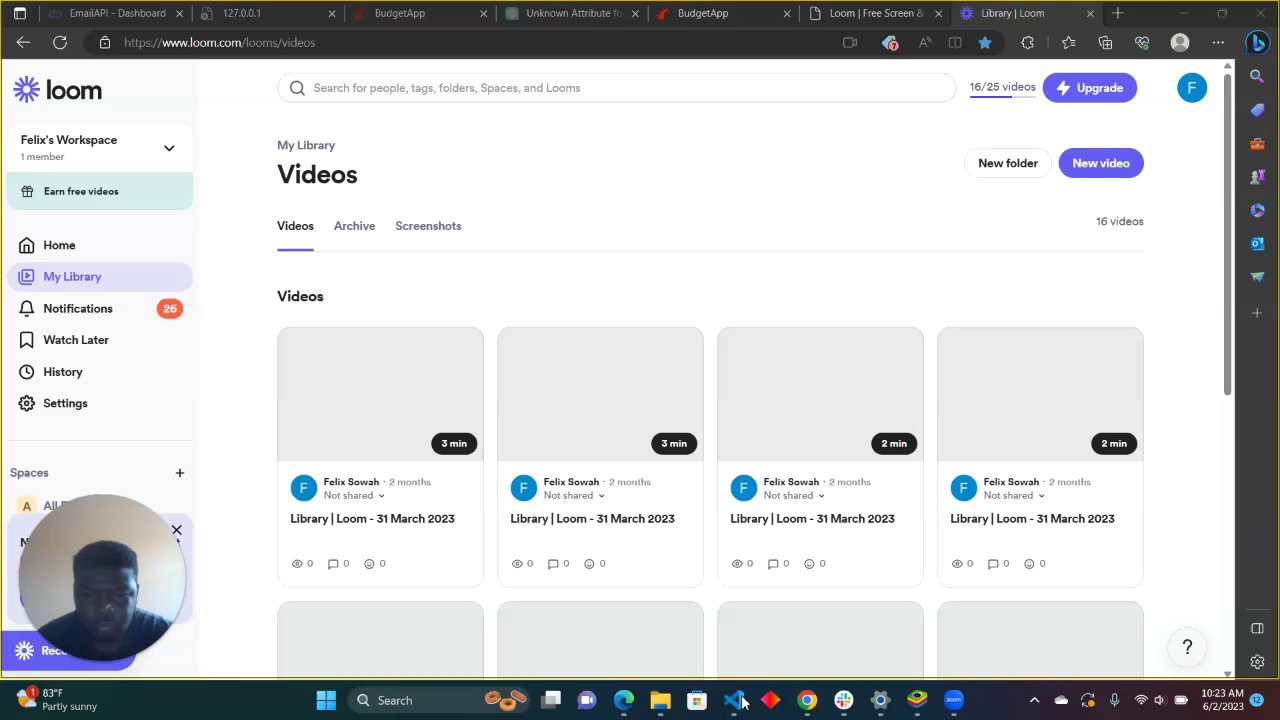
Task: Click the 16/25 videos usage link
Action: tap(1002, 88)
